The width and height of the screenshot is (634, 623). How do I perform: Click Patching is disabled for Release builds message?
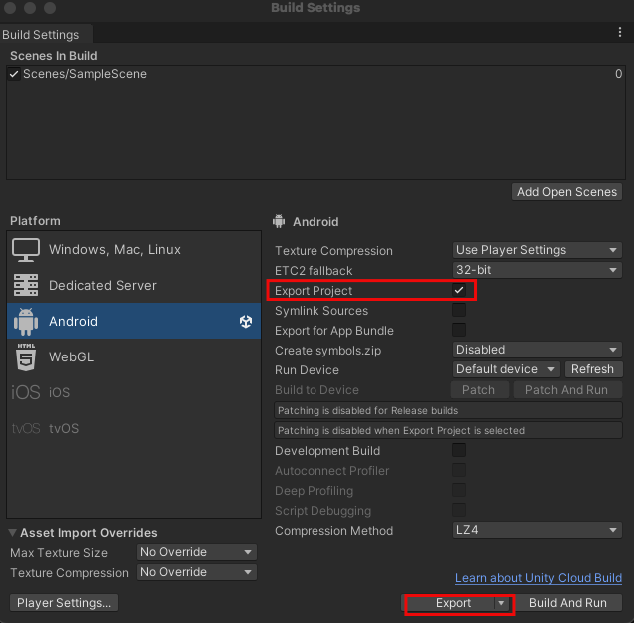[x=448, y=410]
